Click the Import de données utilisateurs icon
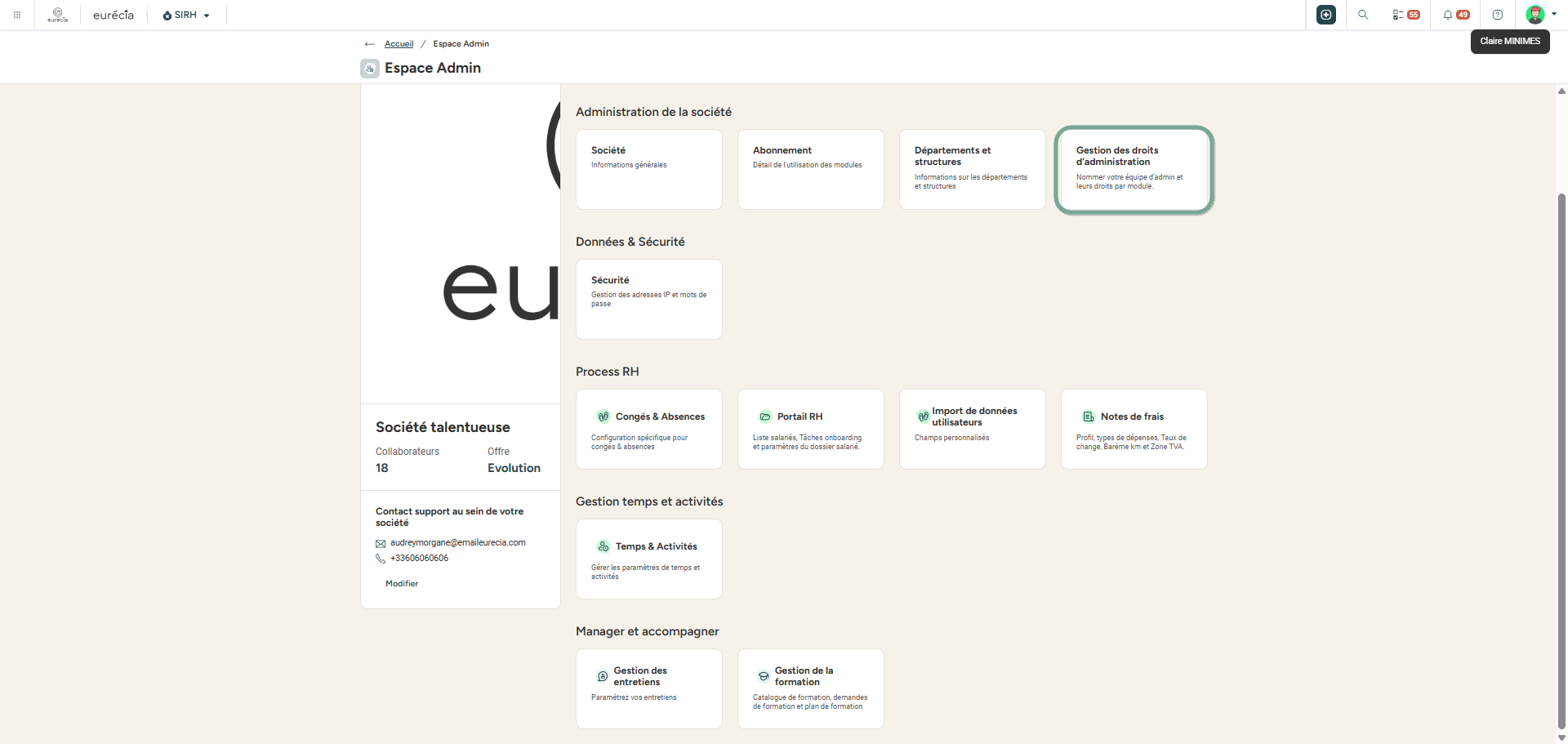The height and width of the screenshot is (744, 1568). pyautogui.click(x=923, y=417)
